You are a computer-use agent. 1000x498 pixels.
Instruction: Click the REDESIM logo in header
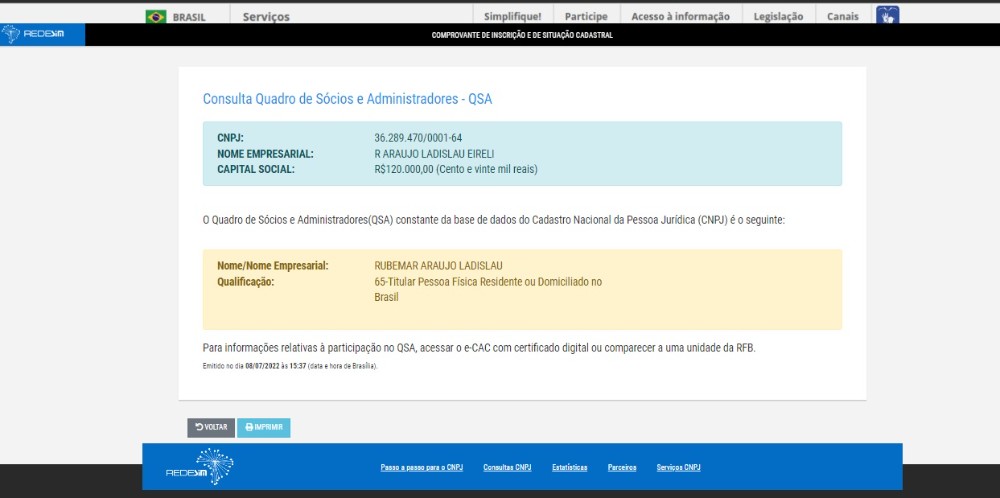[28, 35]
